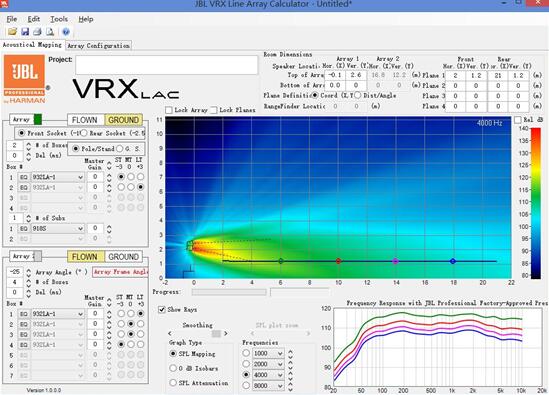Open the Tools menu
The image size is (549, 395).
(59, 19)
